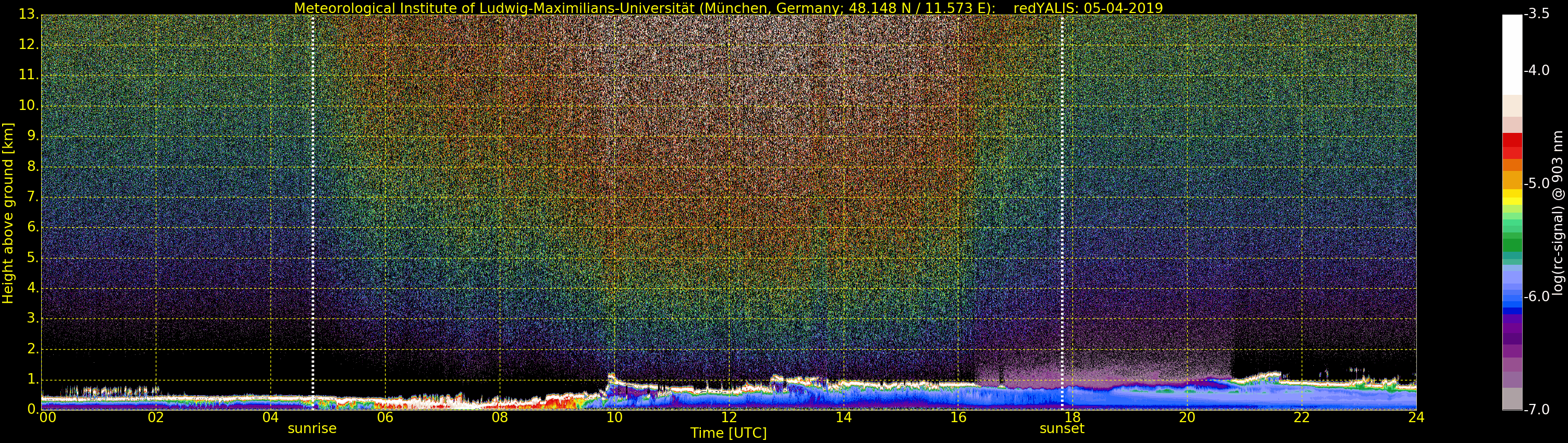This screenshot has width=1568, height=443.
Task: Click the colorbar tick label '-3.5'
Action: [x=1537, y=14]
